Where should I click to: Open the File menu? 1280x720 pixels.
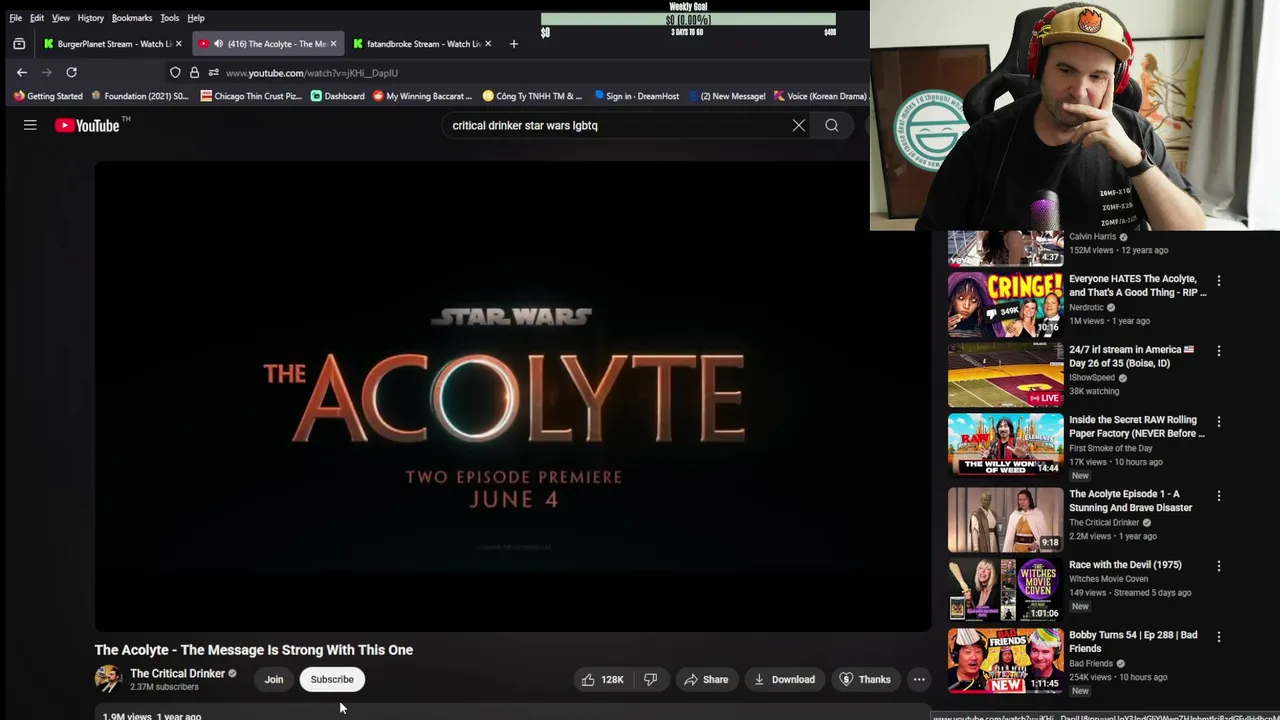tap(16, 18)
